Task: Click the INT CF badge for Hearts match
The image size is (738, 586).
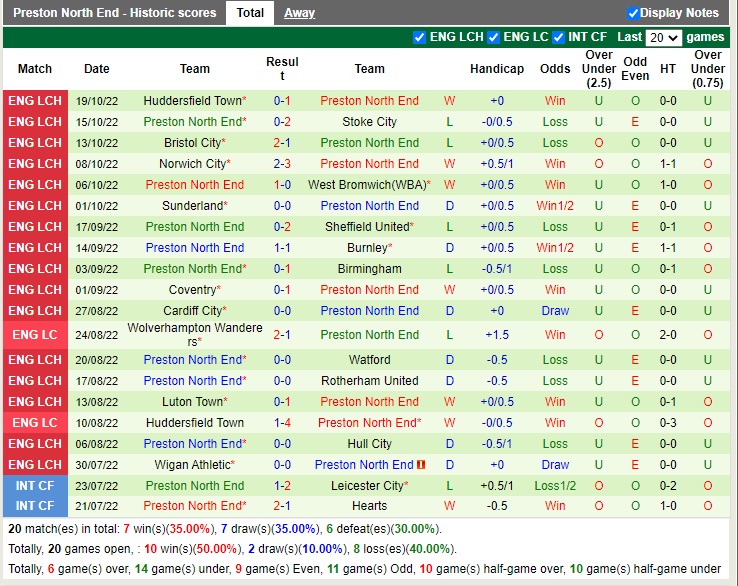Action: click(35, 506)
